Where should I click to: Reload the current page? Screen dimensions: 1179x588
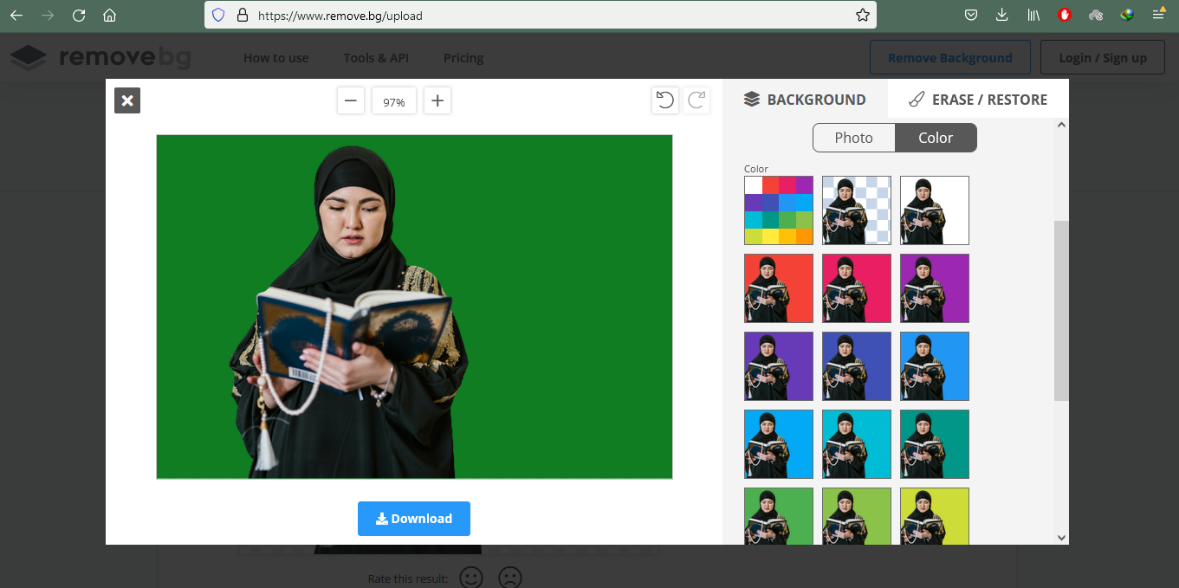79,15
